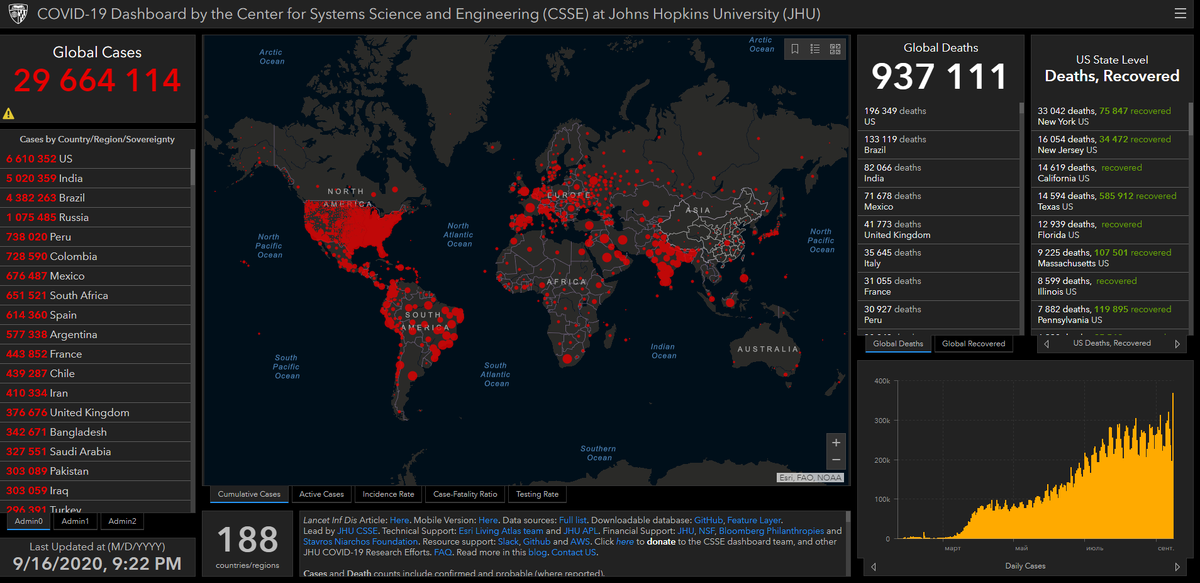
Task: Select India in the cases list
Action: coord(95,178)
